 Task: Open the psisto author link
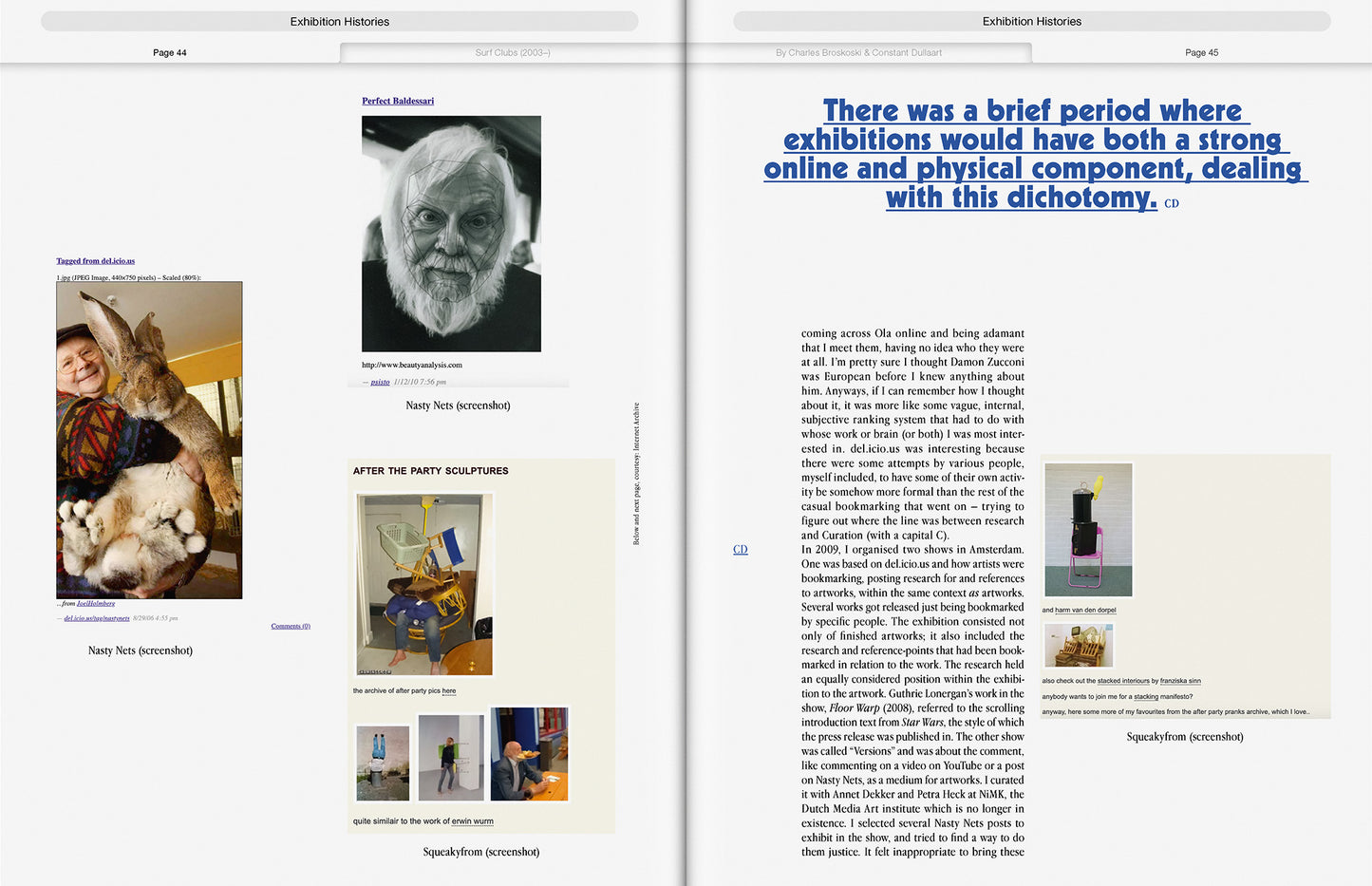(x=380, y=382)
